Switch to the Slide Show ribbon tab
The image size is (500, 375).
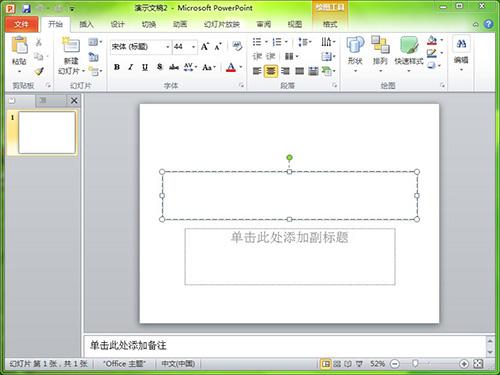(222, 24)
